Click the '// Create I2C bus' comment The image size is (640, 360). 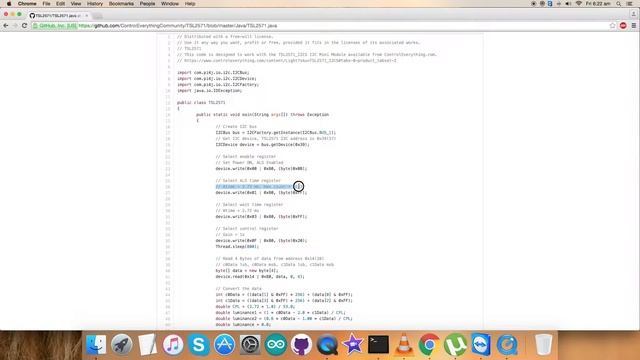tap(236, 127)
